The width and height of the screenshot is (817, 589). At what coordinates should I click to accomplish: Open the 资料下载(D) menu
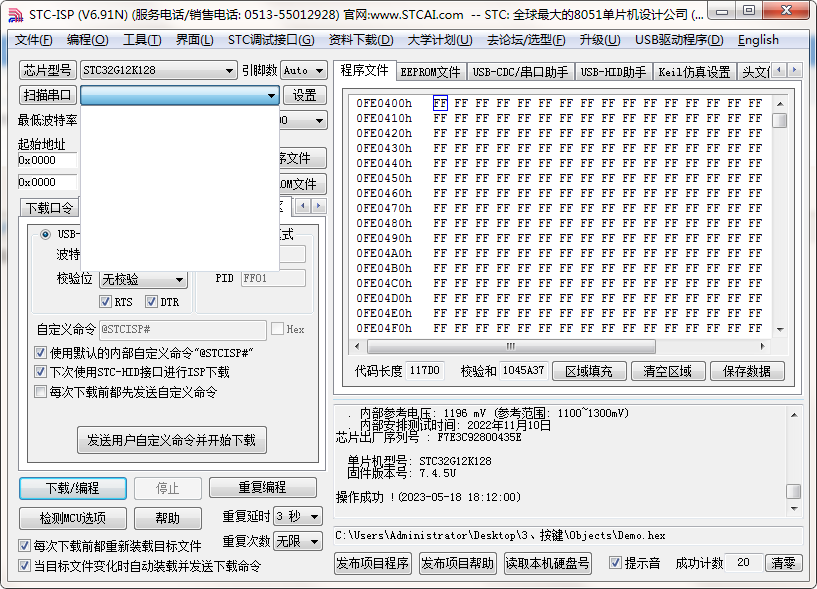pyautogui.click(x=361, y=40)
